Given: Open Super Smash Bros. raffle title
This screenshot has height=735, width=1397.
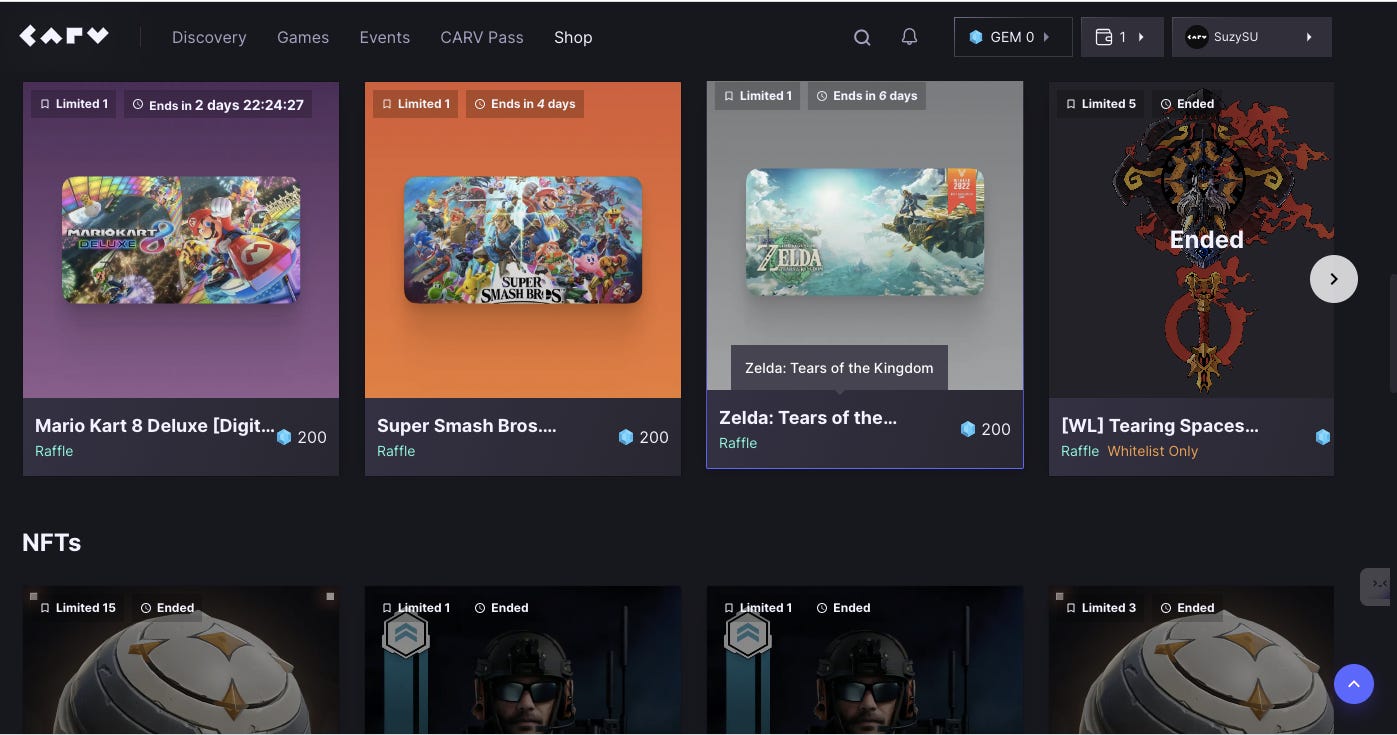Looking at the screenshot, I should click(x=467, y=425).
